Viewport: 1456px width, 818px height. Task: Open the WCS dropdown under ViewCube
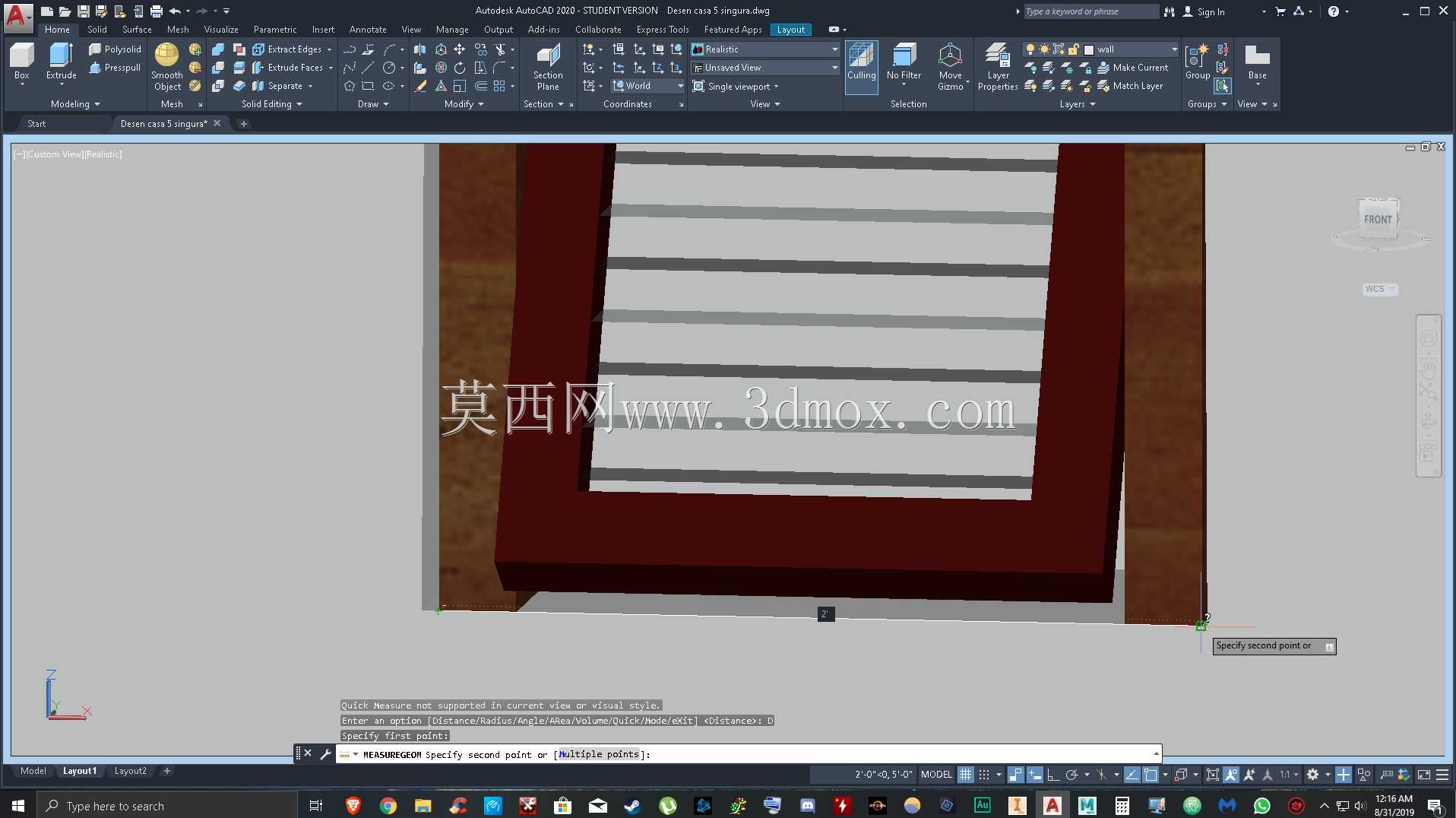click(x=1380, y=289)
